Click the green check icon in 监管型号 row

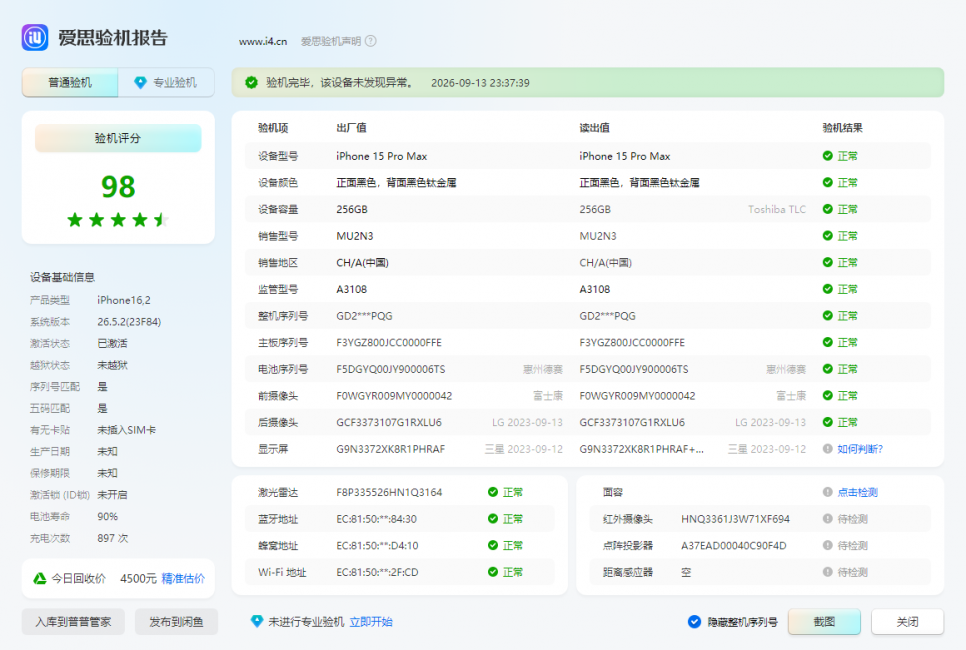pos(827,289)
